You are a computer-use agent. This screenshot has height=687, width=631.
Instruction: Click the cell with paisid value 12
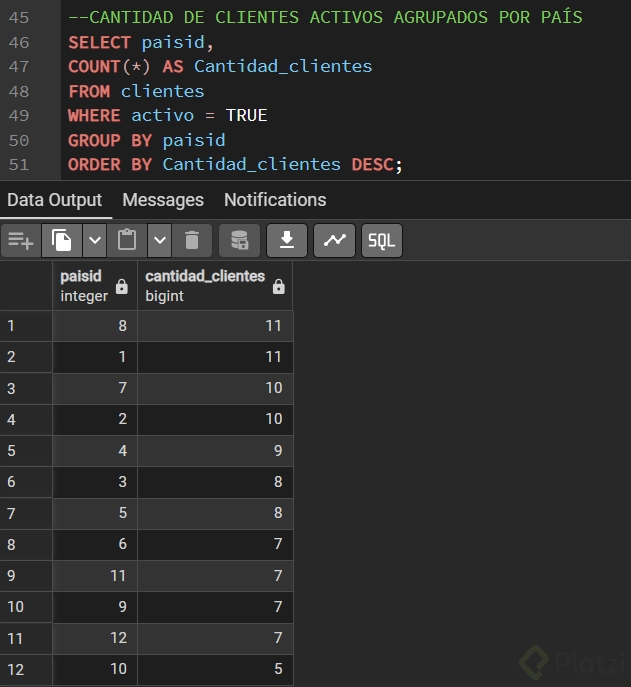click(x=95, y=638)
